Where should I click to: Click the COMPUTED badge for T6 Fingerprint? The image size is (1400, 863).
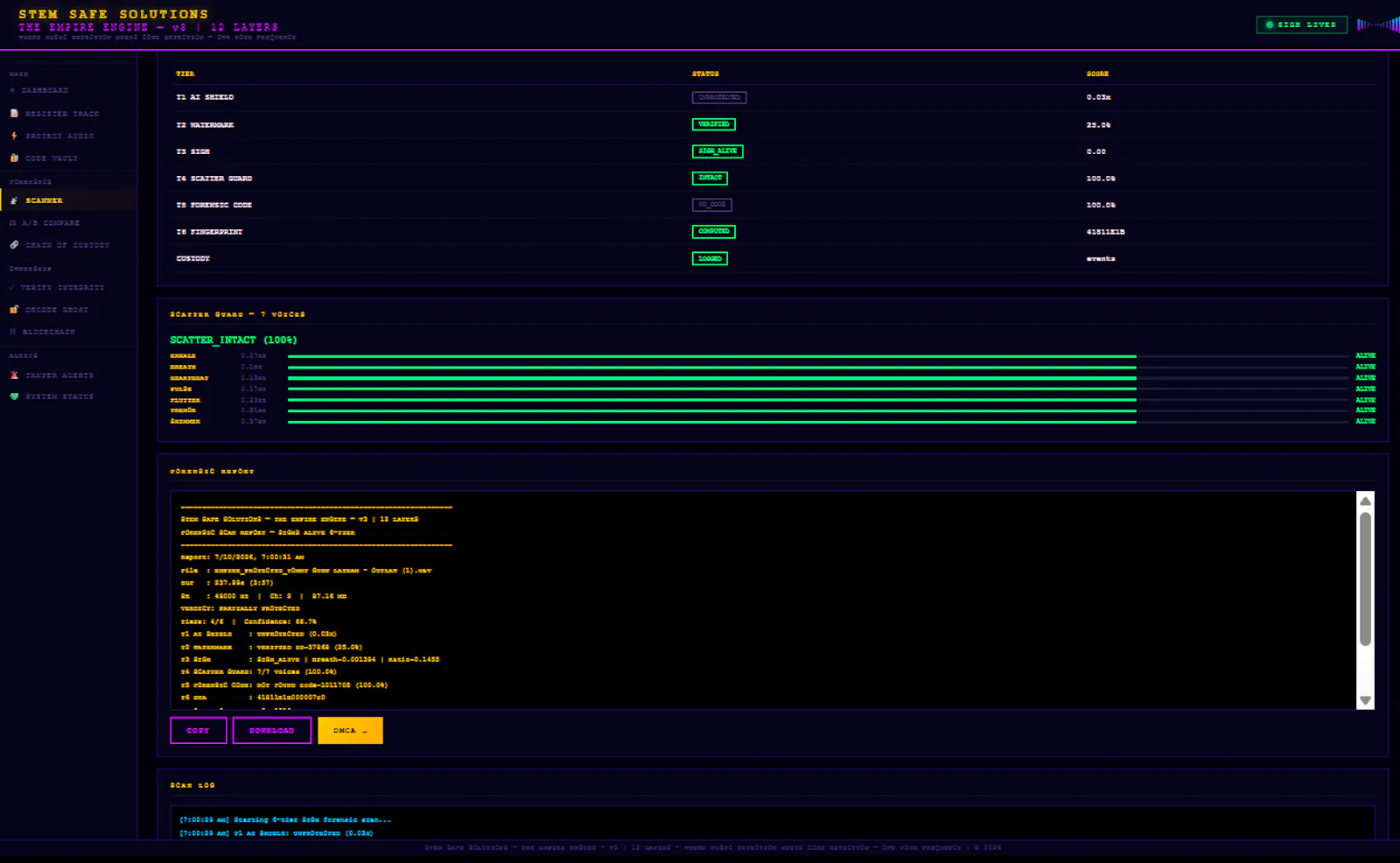click(x=714, y=232)
